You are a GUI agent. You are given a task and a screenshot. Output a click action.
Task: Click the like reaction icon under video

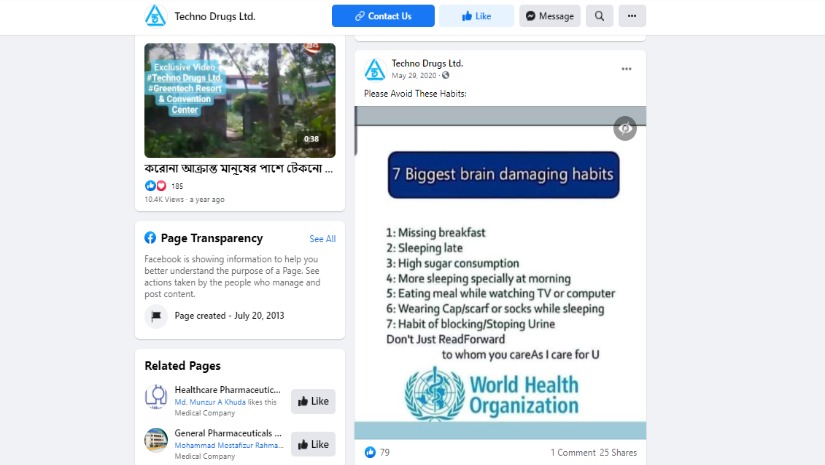[x=150, y=186]
